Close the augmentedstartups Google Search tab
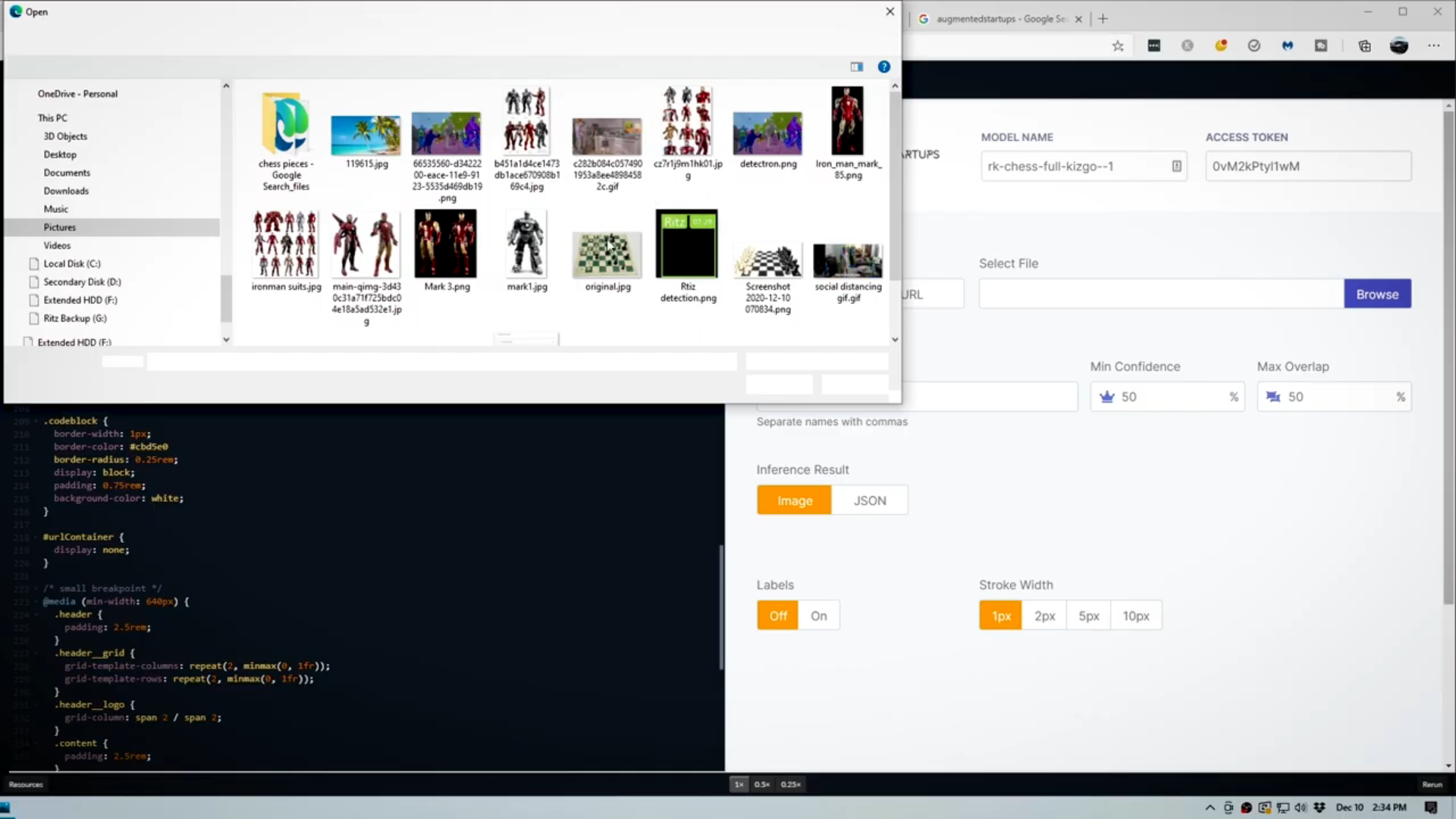Image resolution: width=1456 pixels, height=819 pixels. (1078, 19)
